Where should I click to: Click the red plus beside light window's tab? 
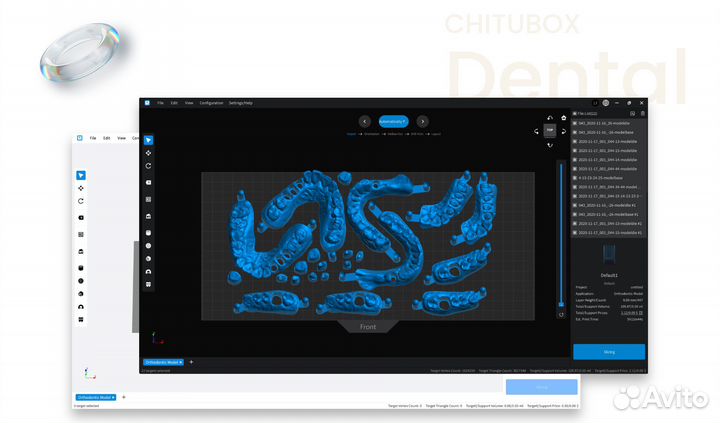[x=124, y=397]
